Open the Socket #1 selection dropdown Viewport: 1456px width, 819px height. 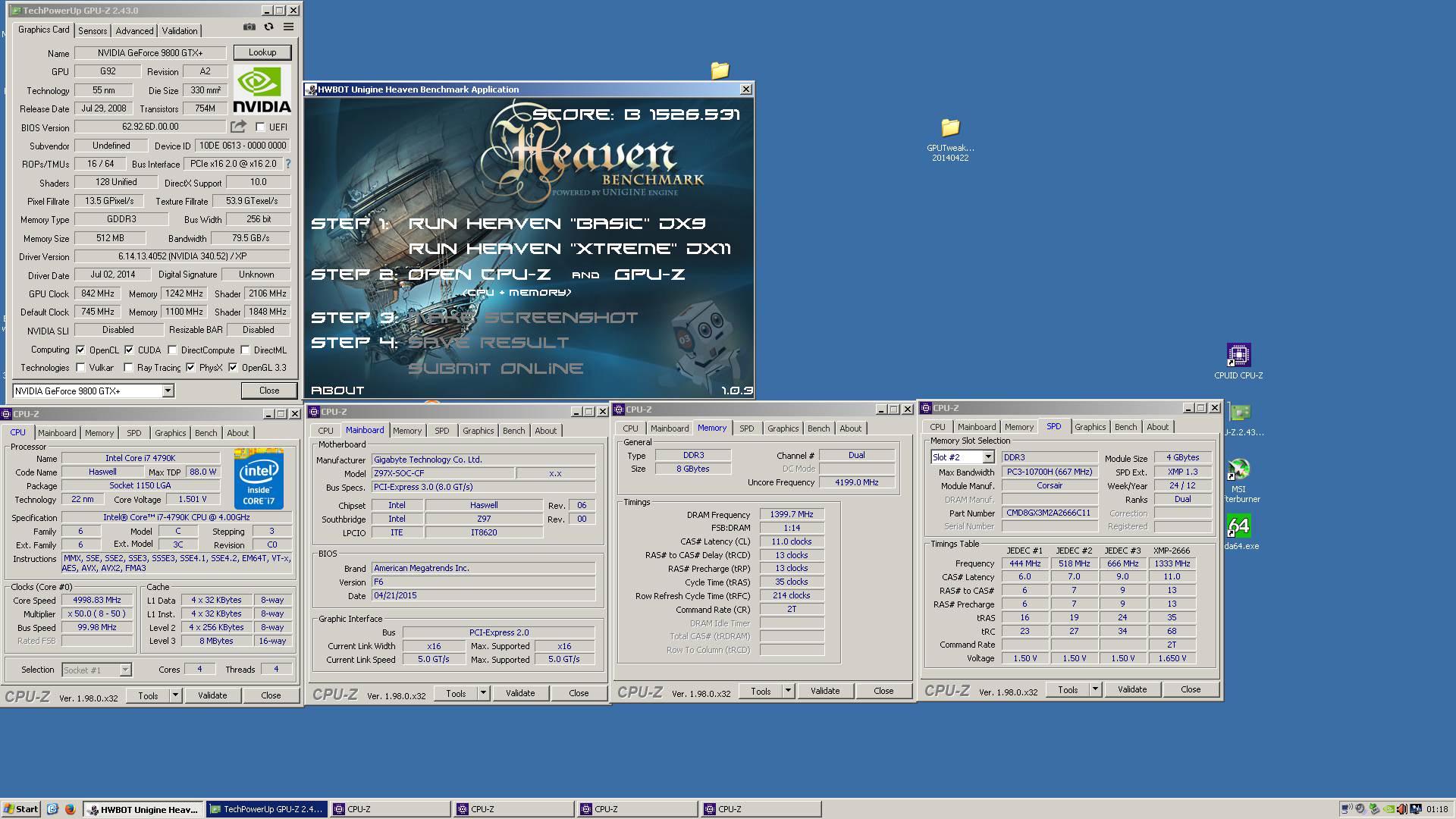coord(125,670)
